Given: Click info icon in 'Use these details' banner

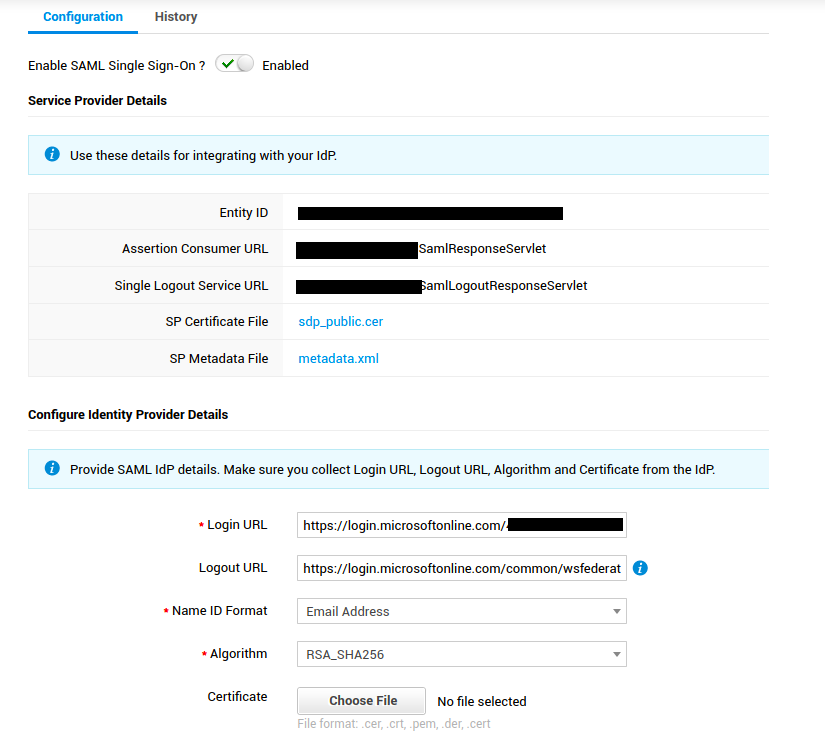Looking at the screenshot, I should pos(53,155).
